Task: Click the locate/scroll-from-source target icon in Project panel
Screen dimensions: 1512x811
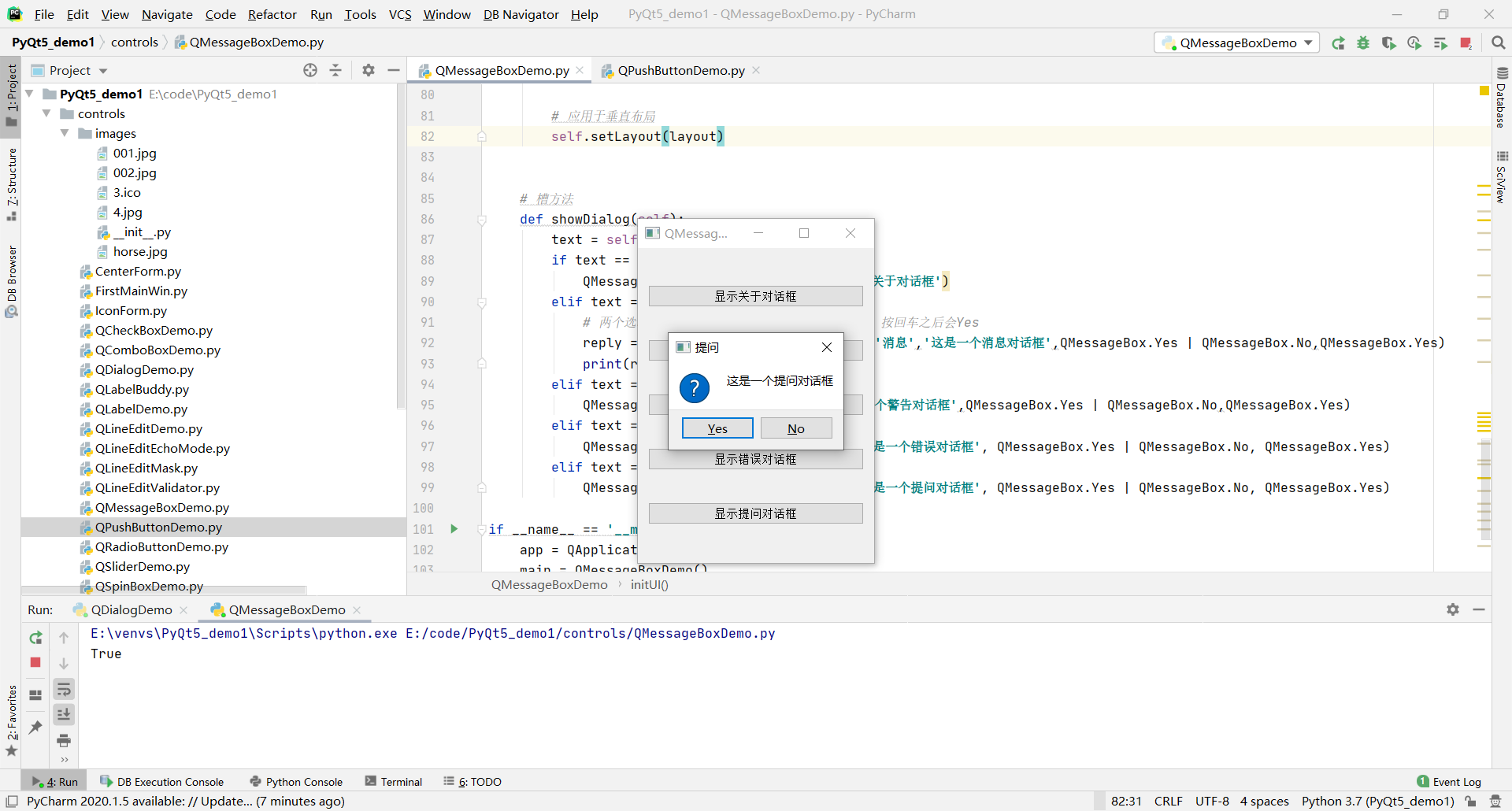Action: coord(310,70)
